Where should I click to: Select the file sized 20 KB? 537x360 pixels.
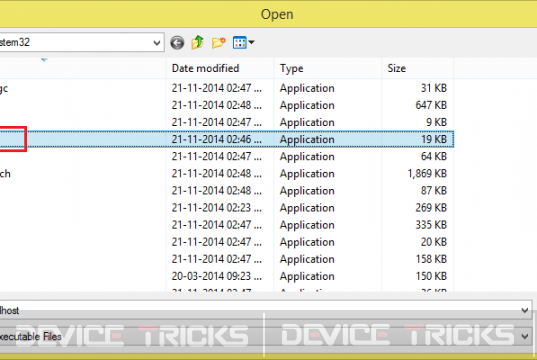pyautogui.click(x=227, y=242)
